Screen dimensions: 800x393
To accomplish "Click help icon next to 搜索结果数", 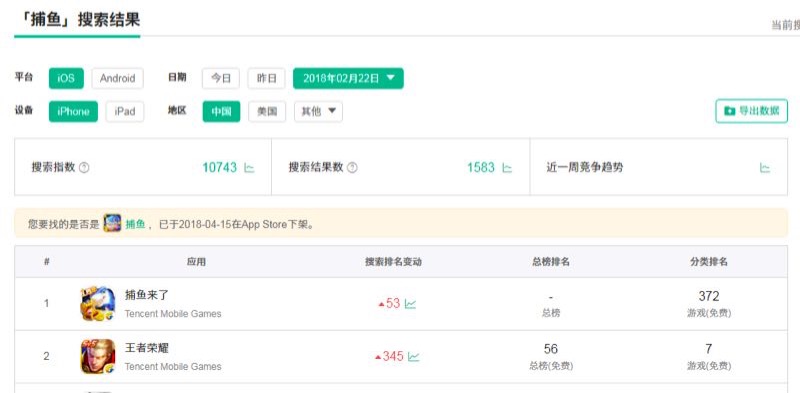I will tap(352, 167).
